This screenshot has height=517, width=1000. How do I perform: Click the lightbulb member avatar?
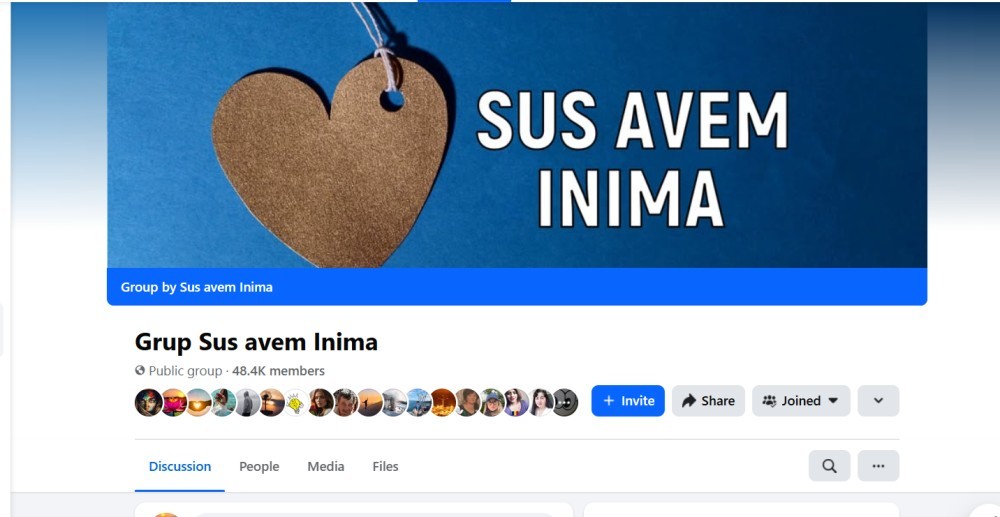click(296, 402)
